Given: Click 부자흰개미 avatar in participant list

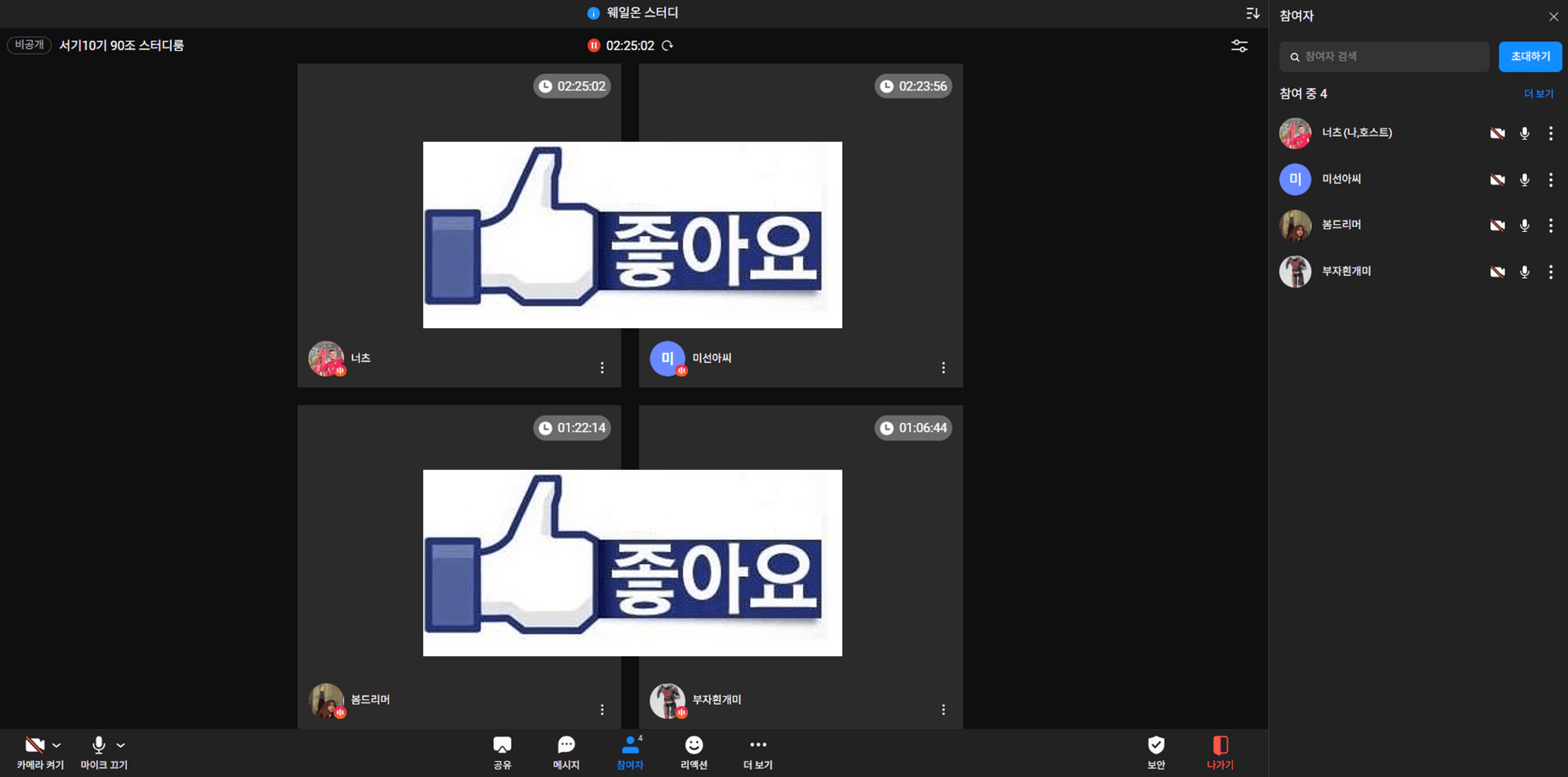Looking at the screenshot, I should [x=1295, y=272].
